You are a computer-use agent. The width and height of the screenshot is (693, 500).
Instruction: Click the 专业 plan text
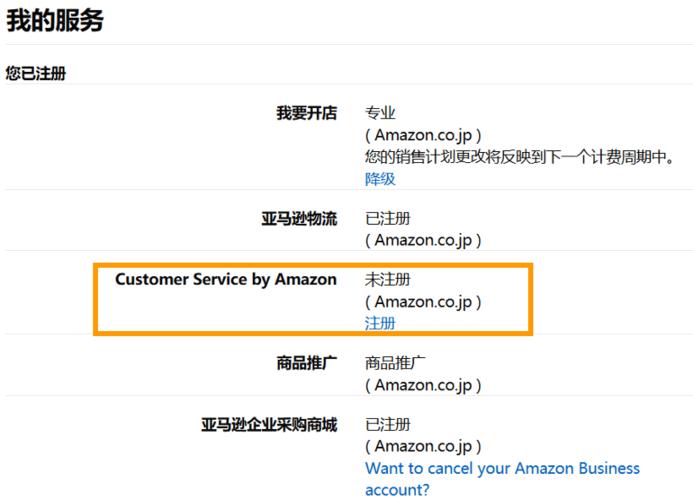380,113
